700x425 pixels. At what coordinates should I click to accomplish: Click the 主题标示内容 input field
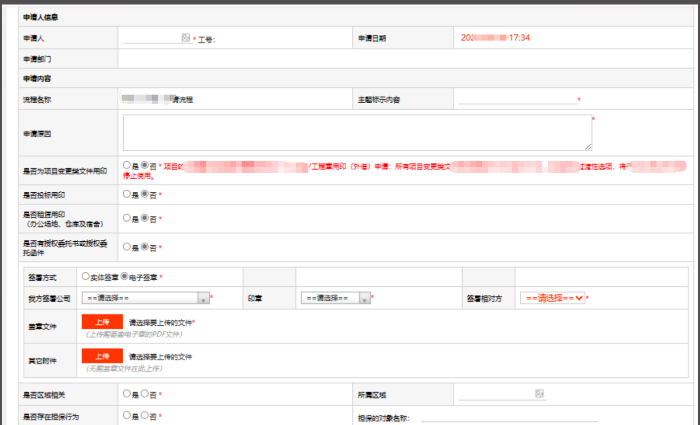[x=517, y=99]
